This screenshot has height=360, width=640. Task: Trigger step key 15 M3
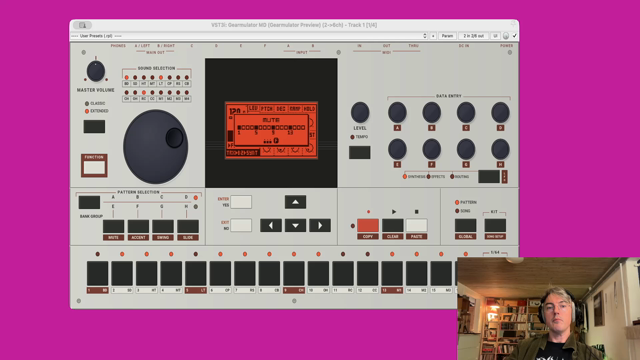tap(441, 273)
